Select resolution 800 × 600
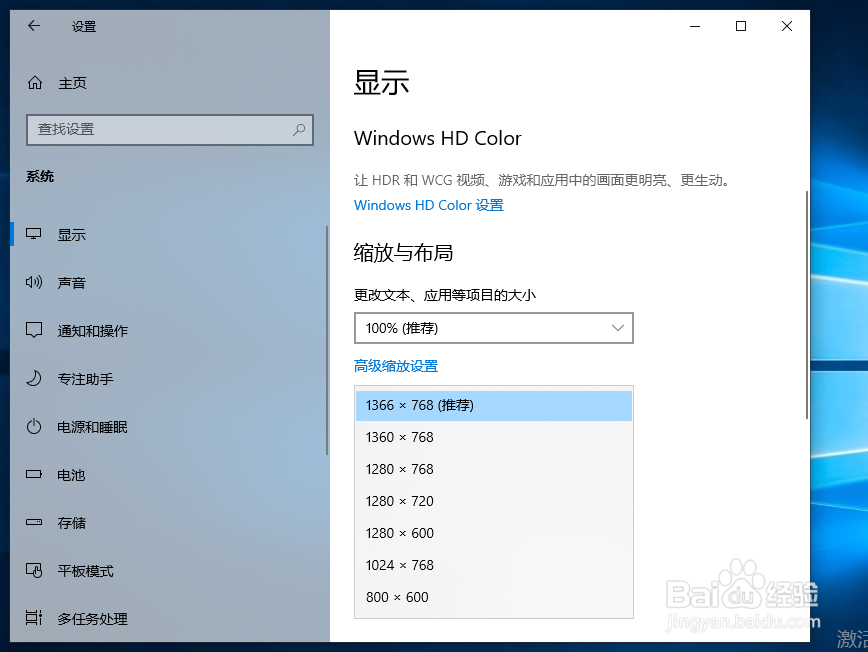 click(494, 597)
